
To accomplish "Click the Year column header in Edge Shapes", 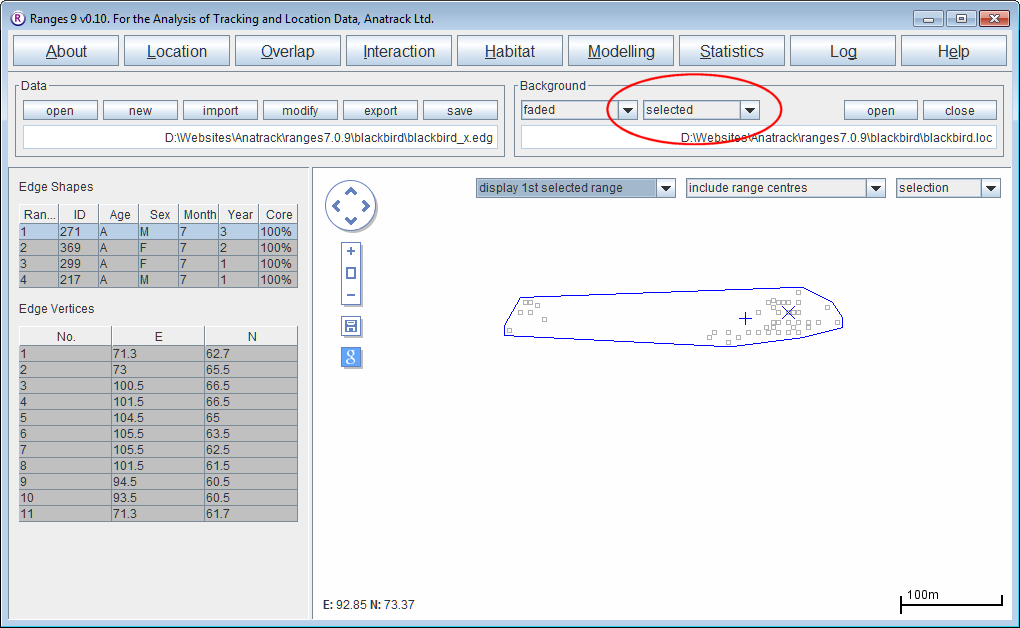I will pos(240,214).
